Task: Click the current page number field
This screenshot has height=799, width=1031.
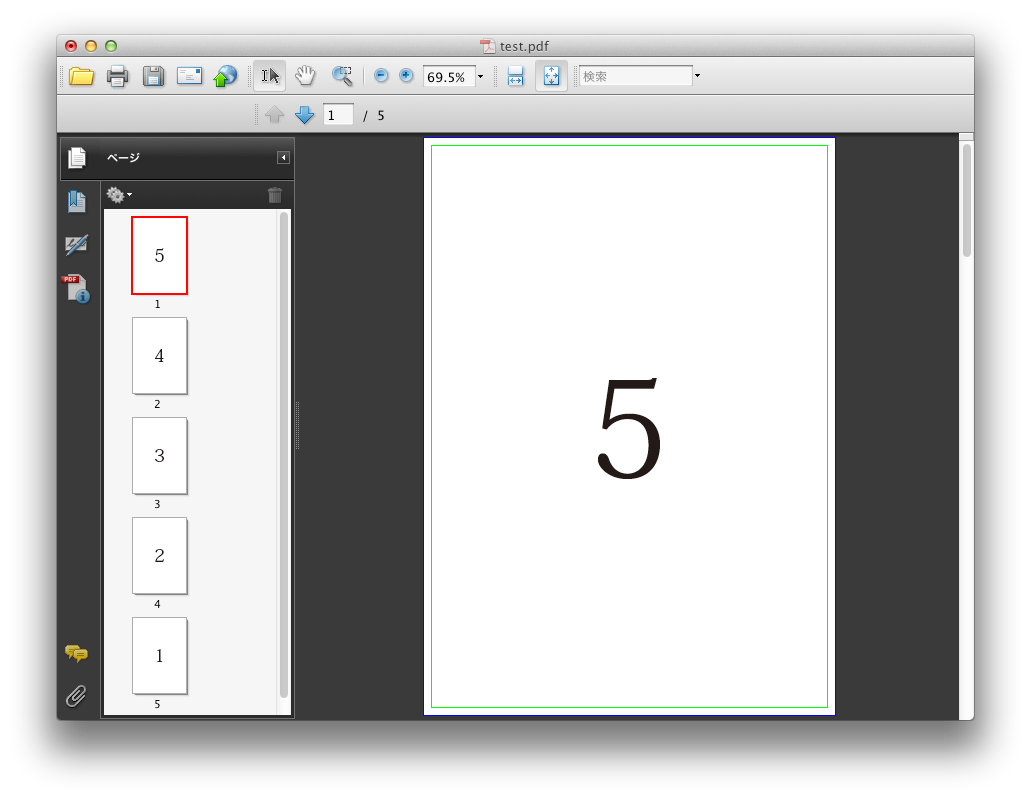Action: 338,115
